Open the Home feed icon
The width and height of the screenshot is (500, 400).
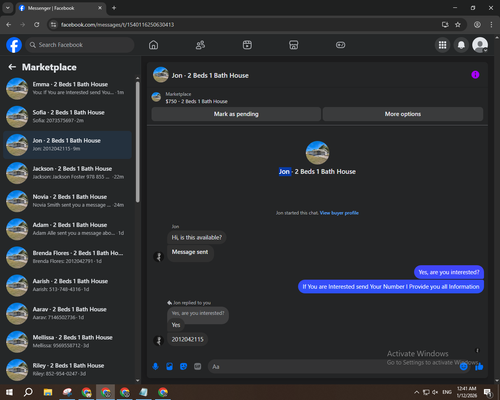tap(153, 45)
